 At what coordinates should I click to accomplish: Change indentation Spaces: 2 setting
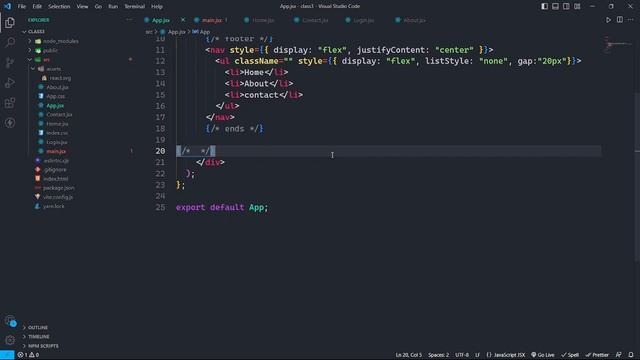[438, 355]
